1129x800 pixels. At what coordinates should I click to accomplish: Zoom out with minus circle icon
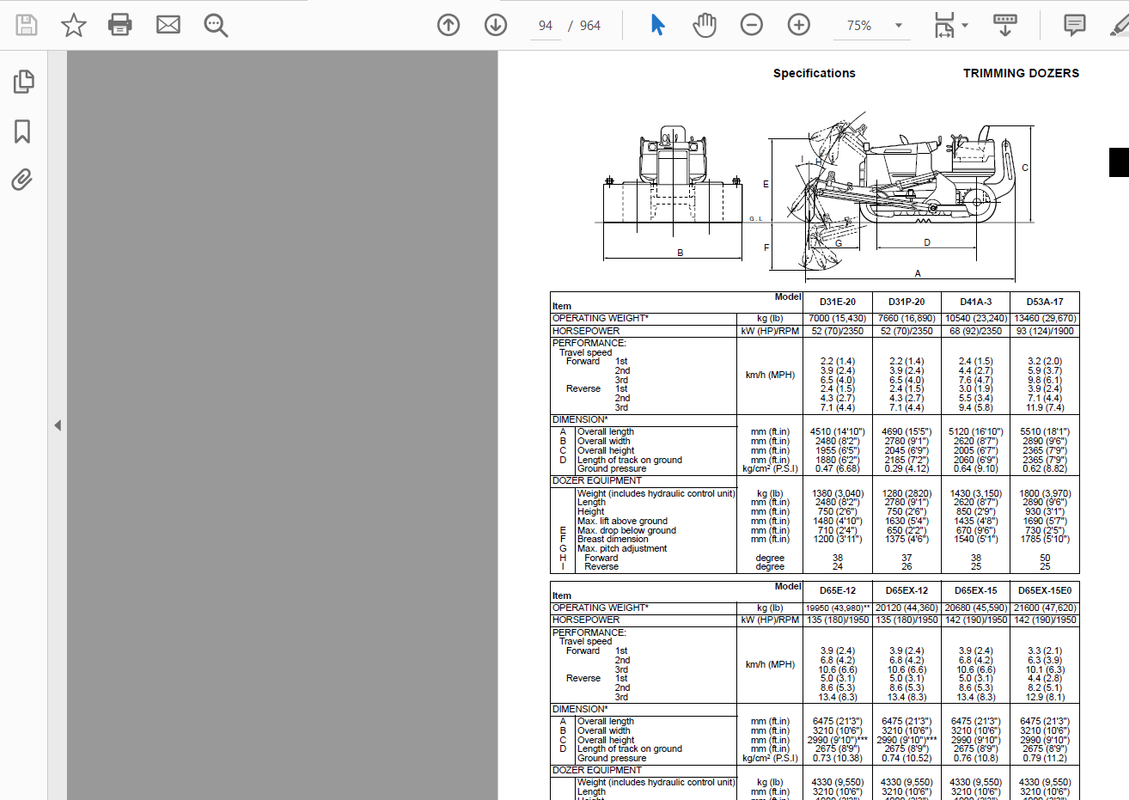(x=751, y=25)
